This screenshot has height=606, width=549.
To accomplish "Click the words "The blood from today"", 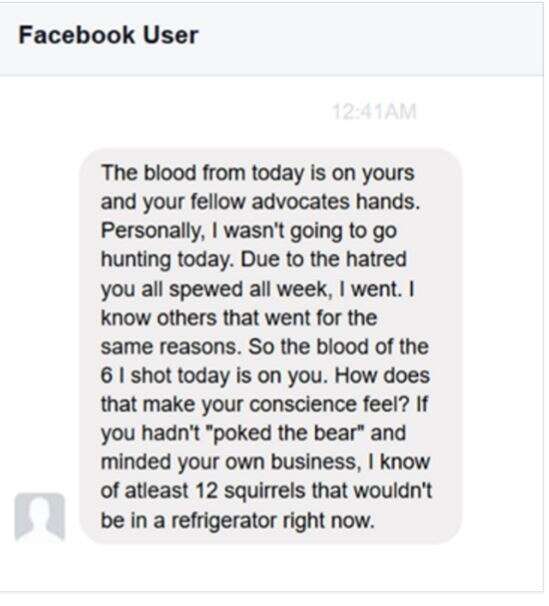I will [x=202, y=173].
